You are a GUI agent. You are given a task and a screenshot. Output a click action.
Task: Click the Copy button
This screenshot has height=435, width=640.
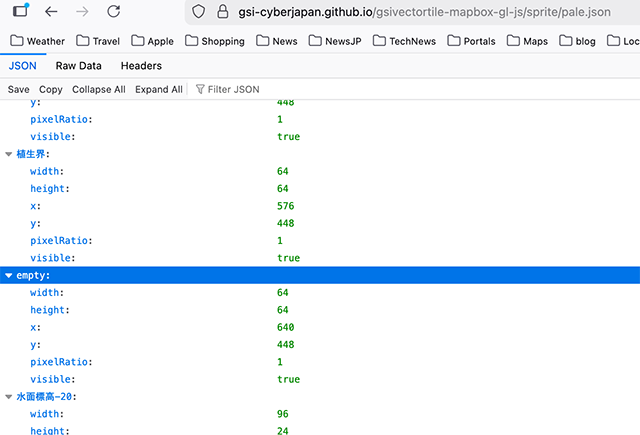pos(51,89)
